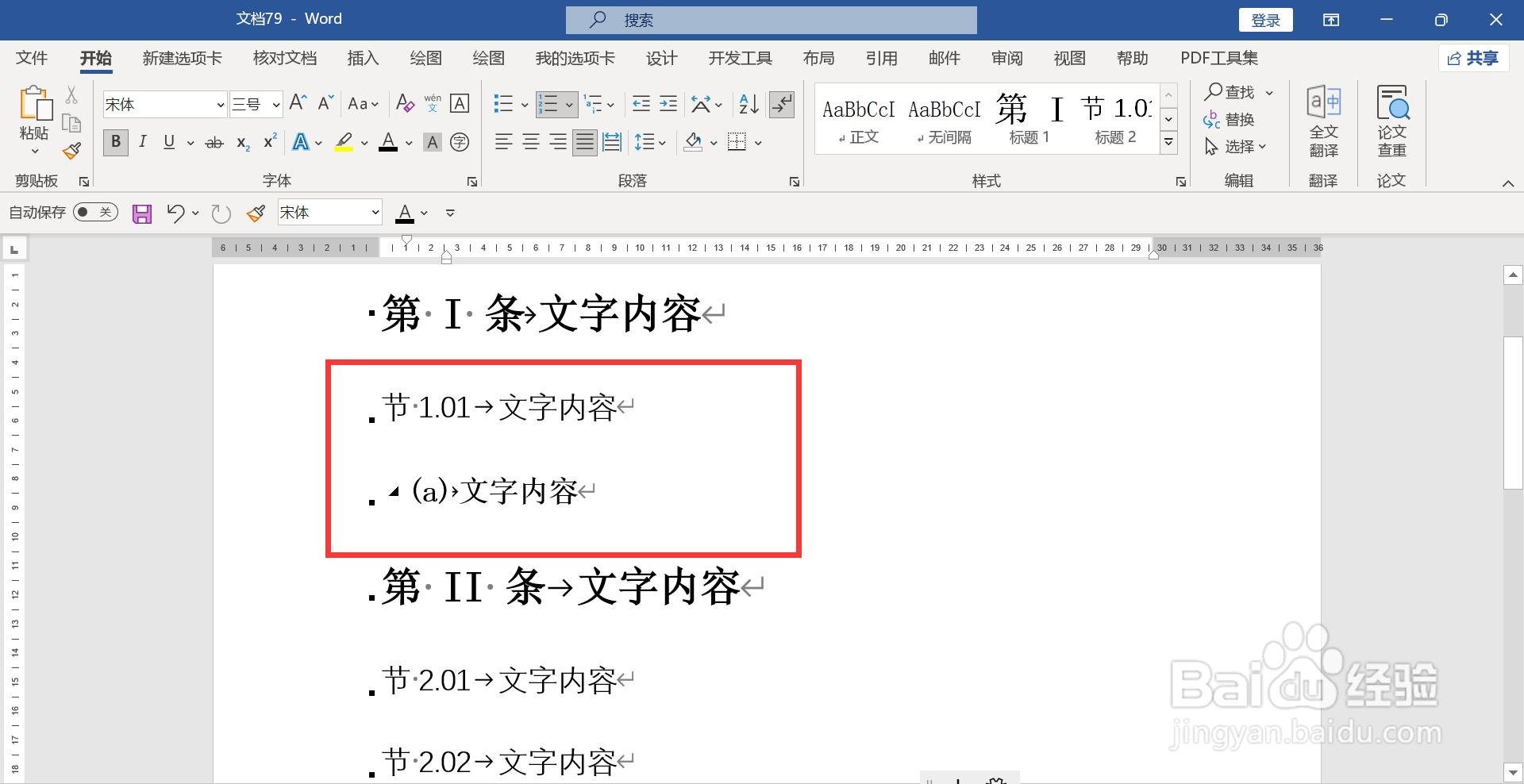
Task: Open the phonetic guide (wén) tool
Action: tap(433, 103)
